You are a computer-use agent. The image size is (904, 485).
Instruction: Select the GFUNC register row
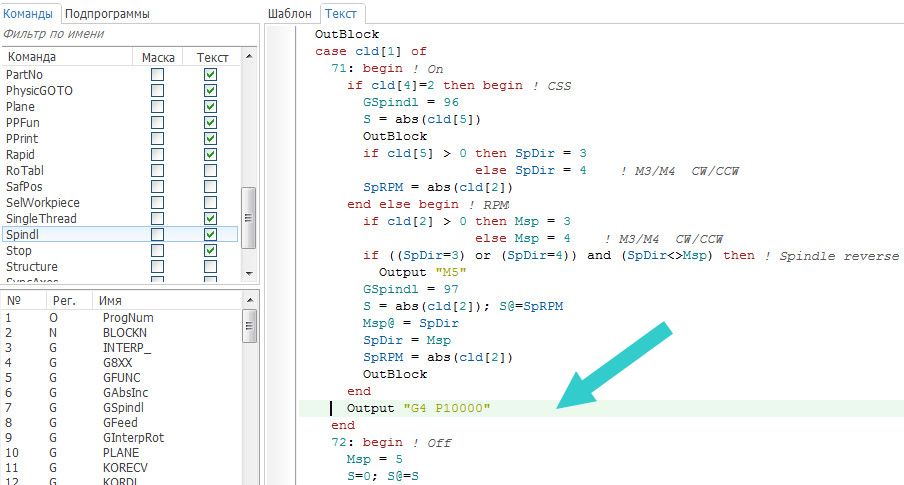pos(122,378)
